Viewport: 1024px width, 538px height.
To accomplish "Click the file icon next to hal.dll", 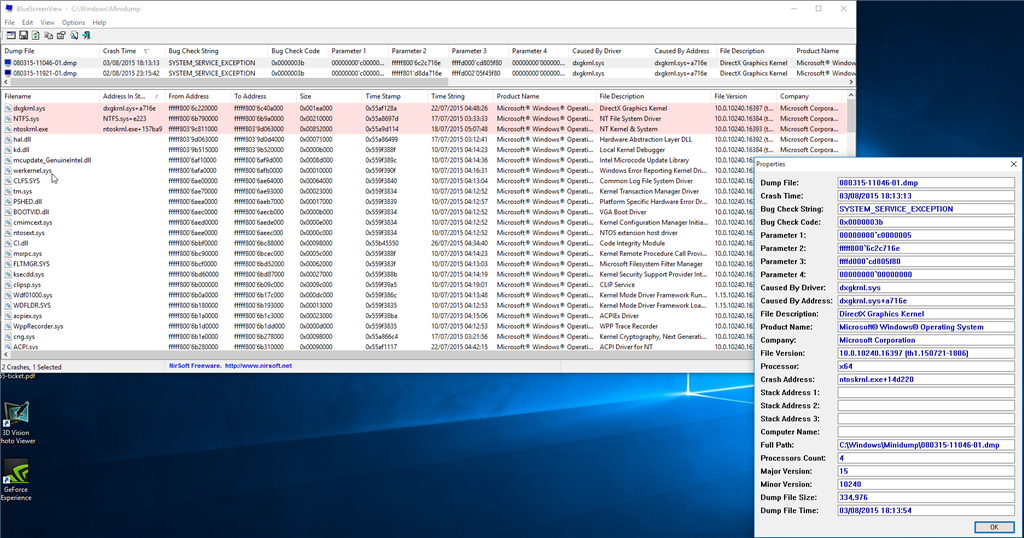I will pyautogui.click(x=8, y=140).
